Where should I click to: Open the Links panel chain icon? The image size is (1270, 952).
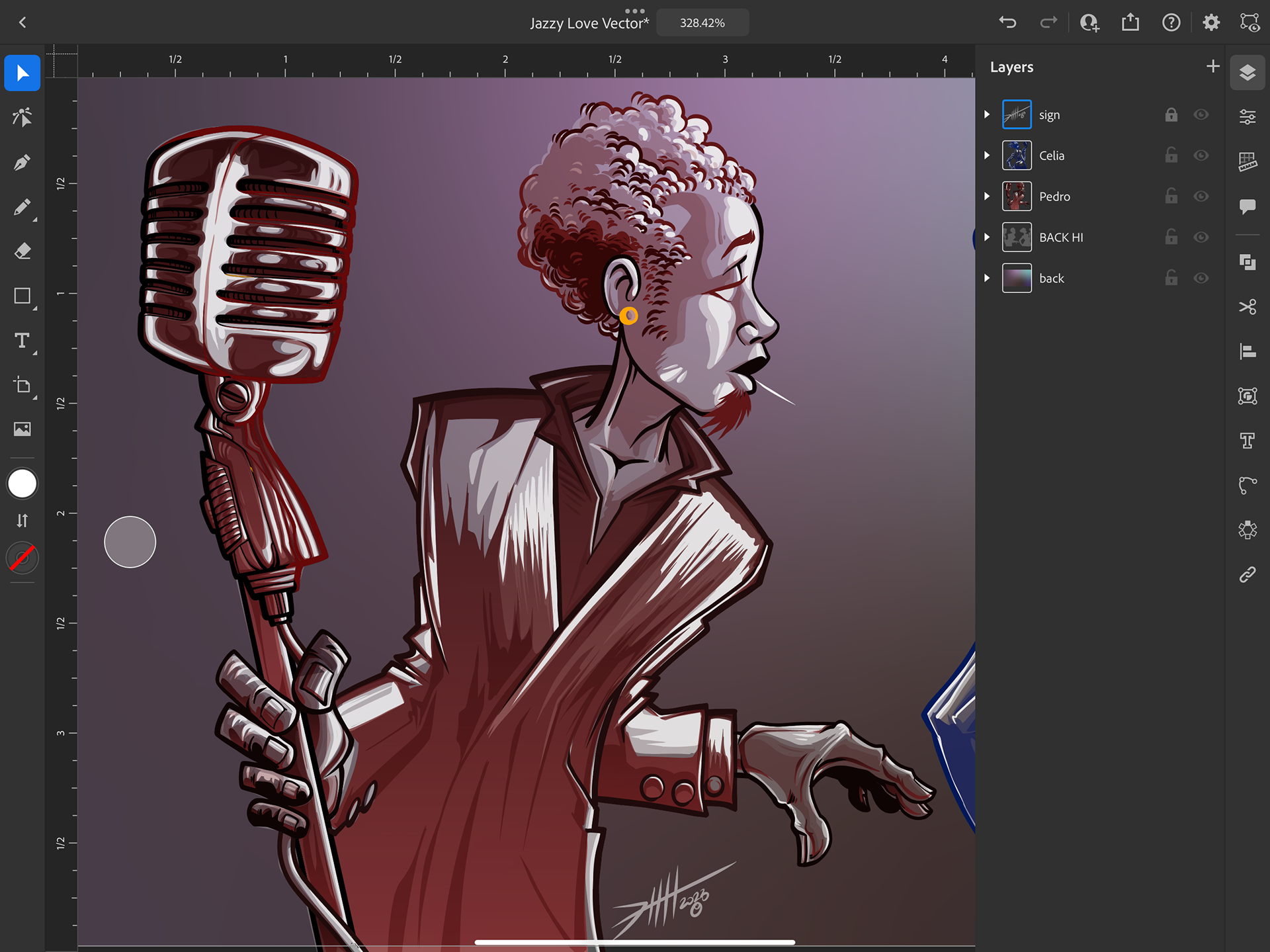[1248, 574]
